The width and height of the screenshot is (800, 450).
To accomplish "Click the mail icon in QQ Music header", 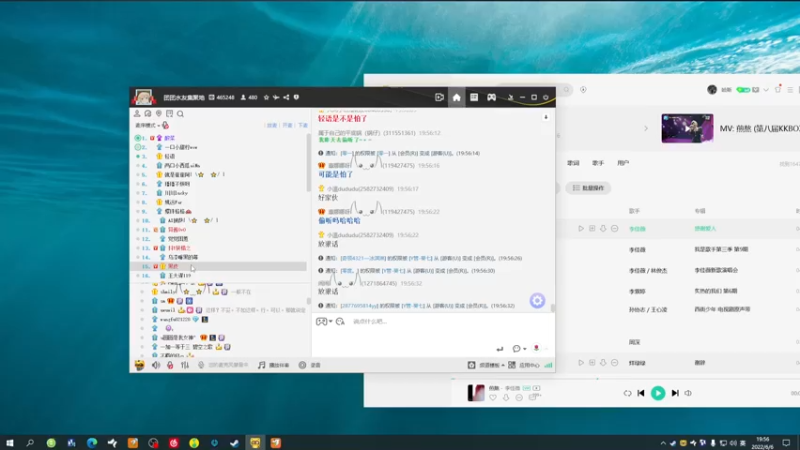I will click(756, 90).
